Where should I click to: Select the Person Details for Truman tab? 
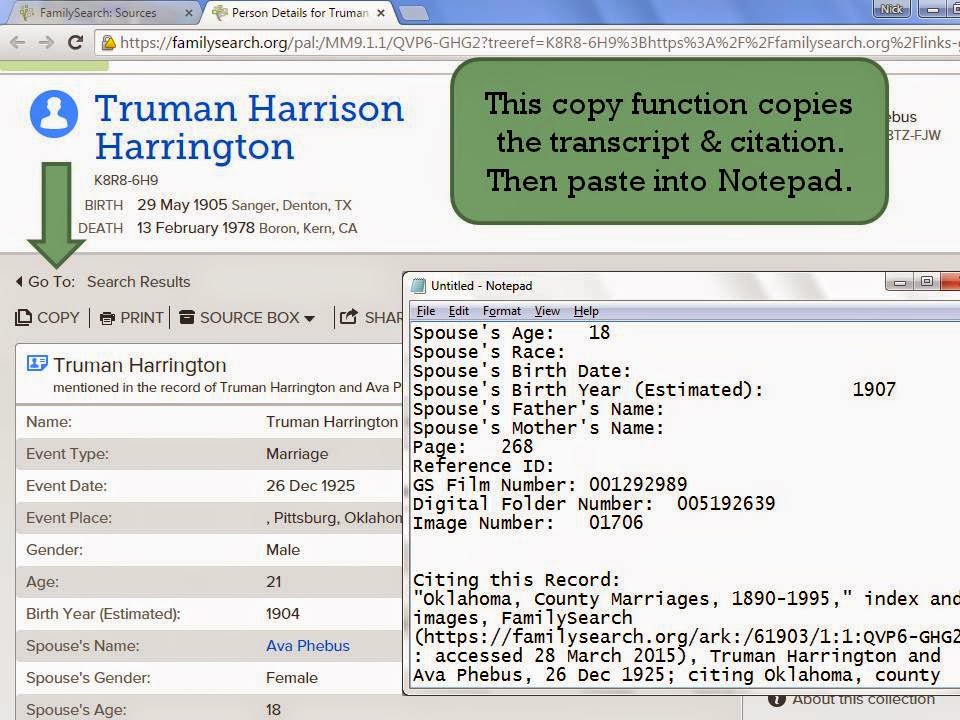[x=300, y=12]
